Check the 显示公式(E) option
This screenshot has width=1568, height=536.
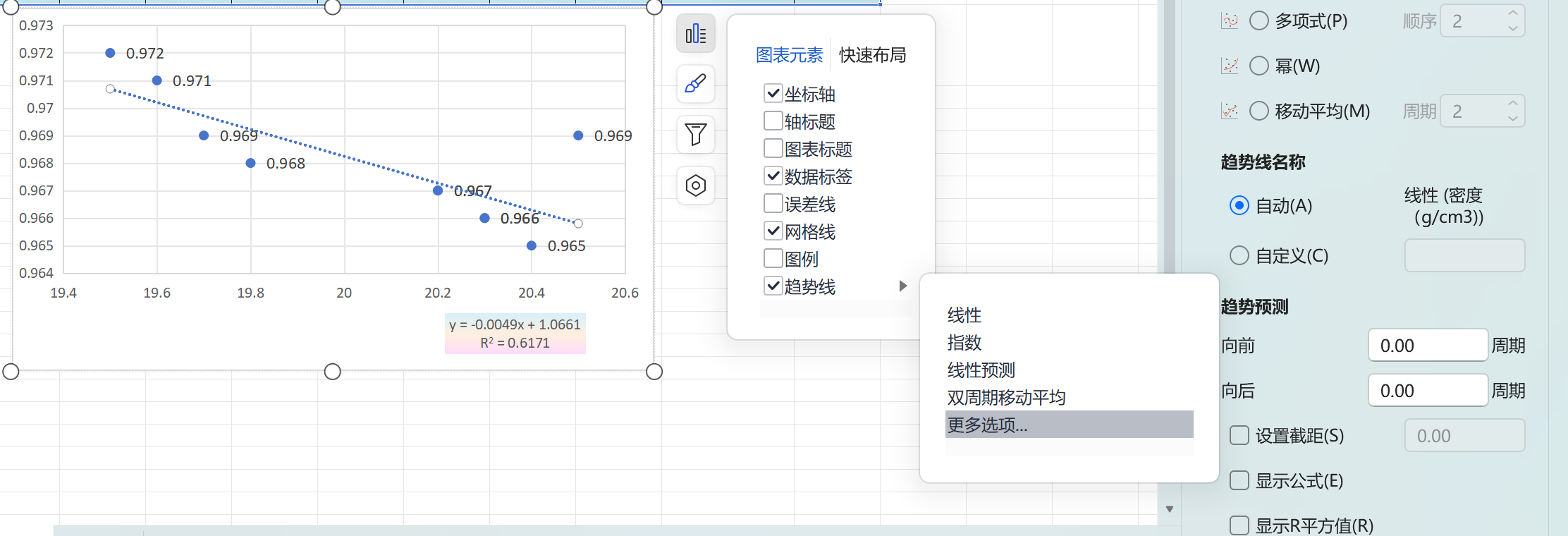1239,481
